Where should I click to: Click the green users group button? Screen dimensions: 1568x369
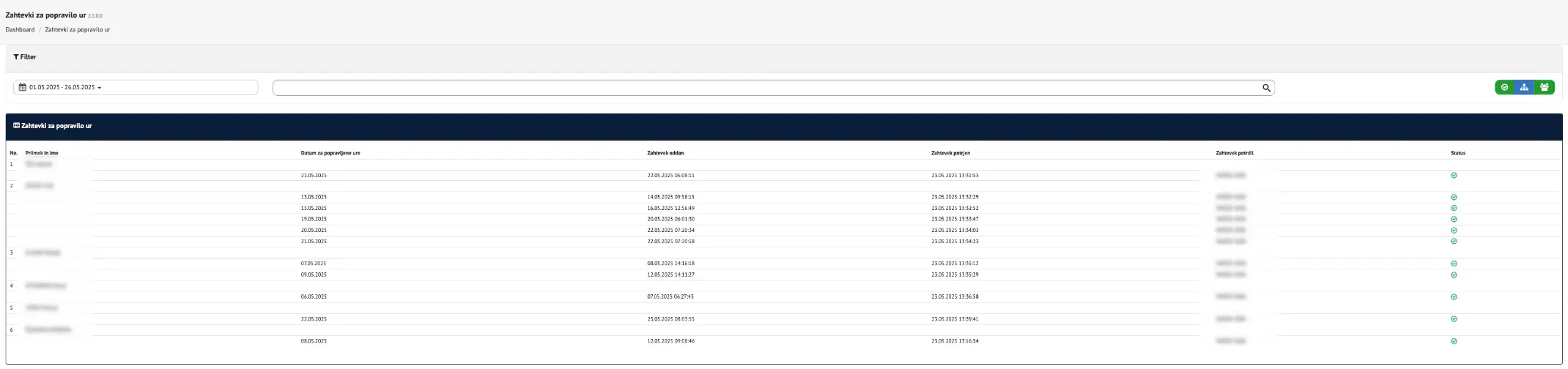click(x=1544, y=88)
